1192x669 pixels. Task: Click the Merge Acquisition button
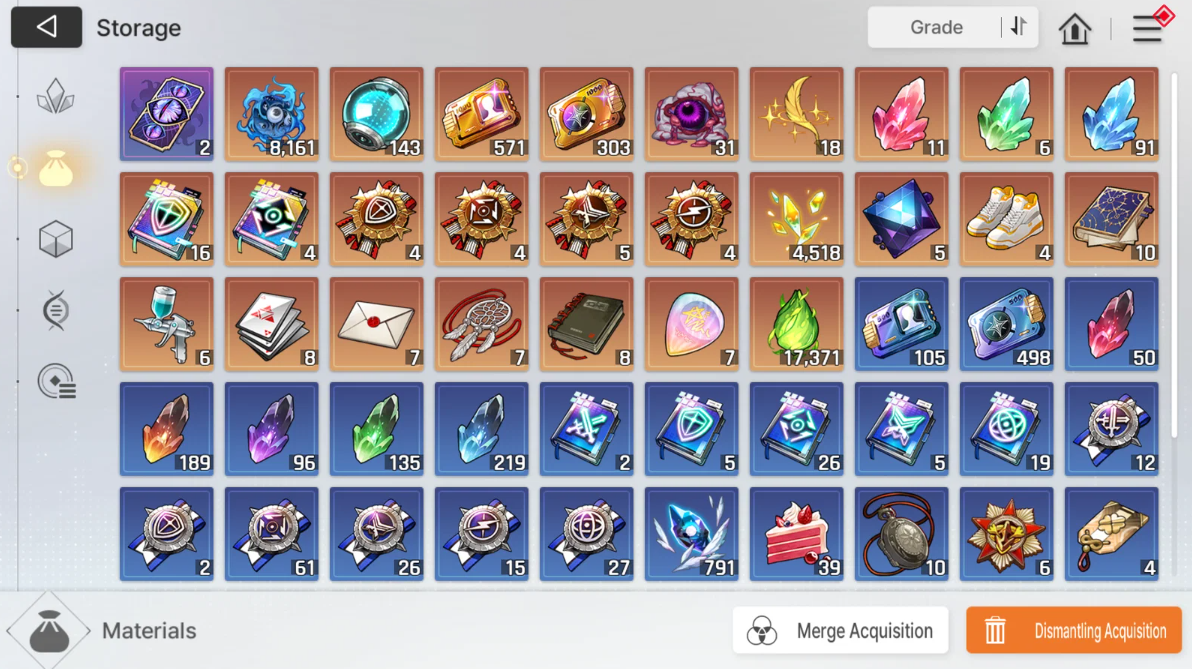click(x=841, y=630)
